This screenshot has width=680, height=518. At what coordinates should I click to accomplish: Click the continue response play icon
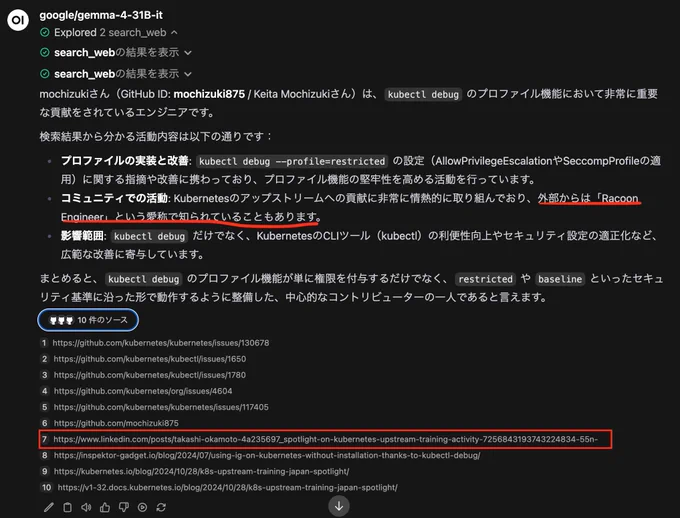(x=142, y=507)
